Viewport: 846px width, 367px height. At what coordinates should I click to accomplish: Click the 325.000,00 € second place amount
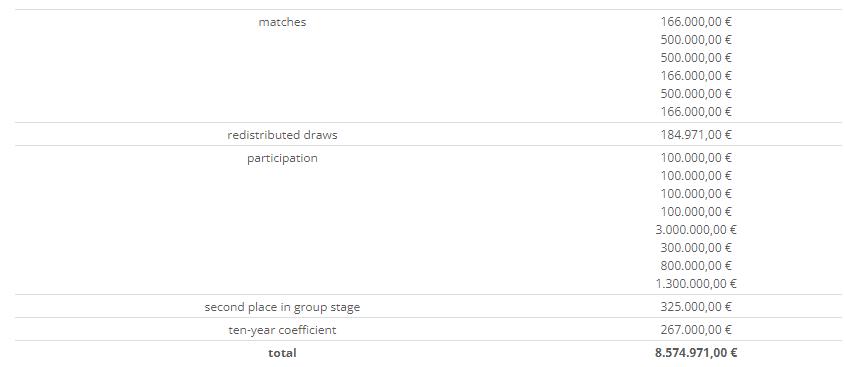coord(696,307)
